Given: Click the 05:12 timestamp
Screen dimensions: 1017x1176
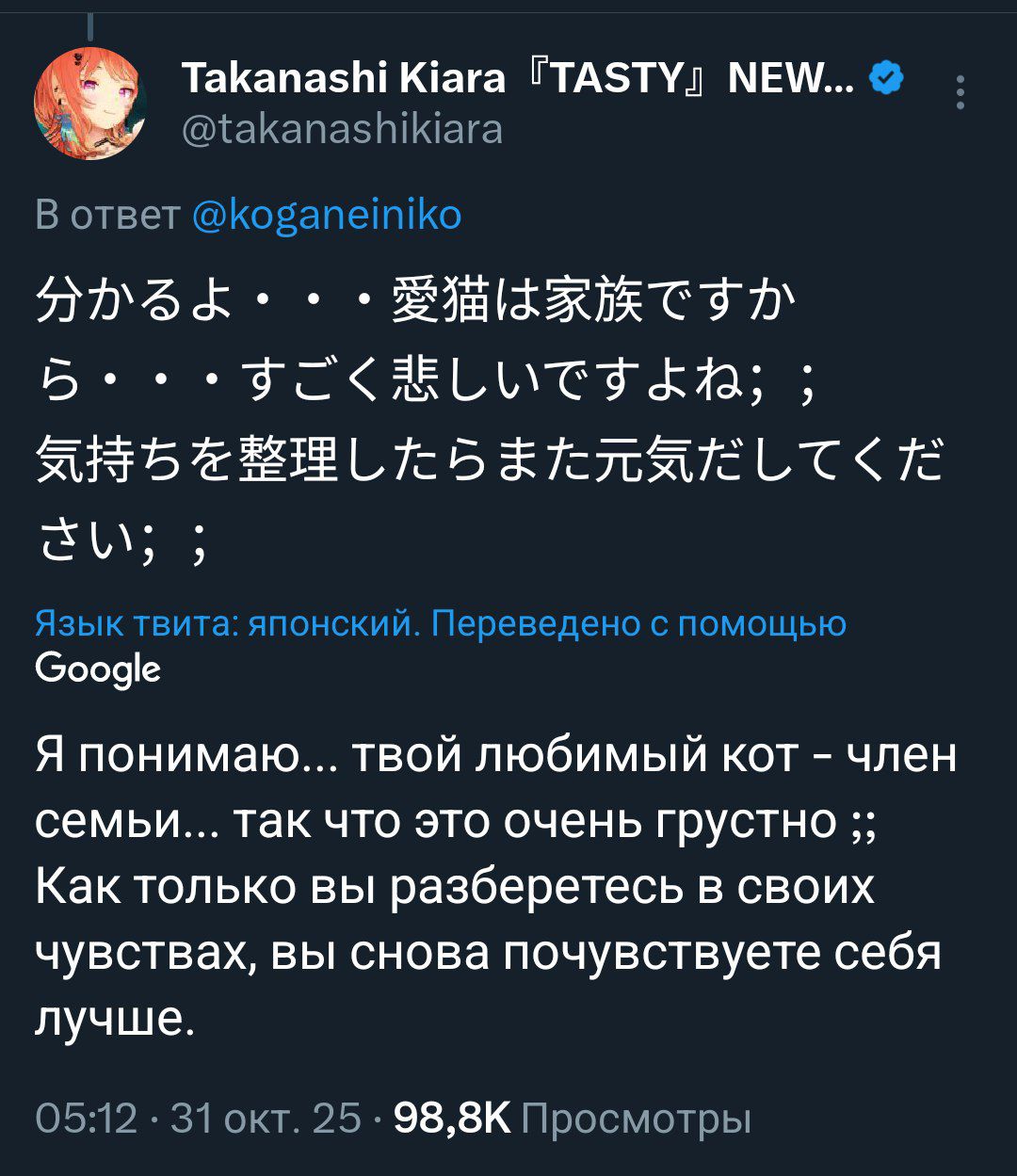Looking at the screenshot, I should tap(87, 1118).
